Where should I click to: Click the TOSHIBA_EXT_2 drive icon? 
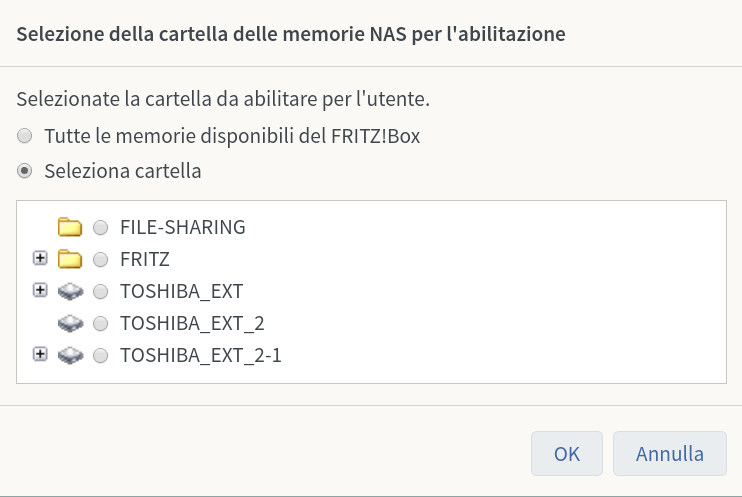coord(69,324)
